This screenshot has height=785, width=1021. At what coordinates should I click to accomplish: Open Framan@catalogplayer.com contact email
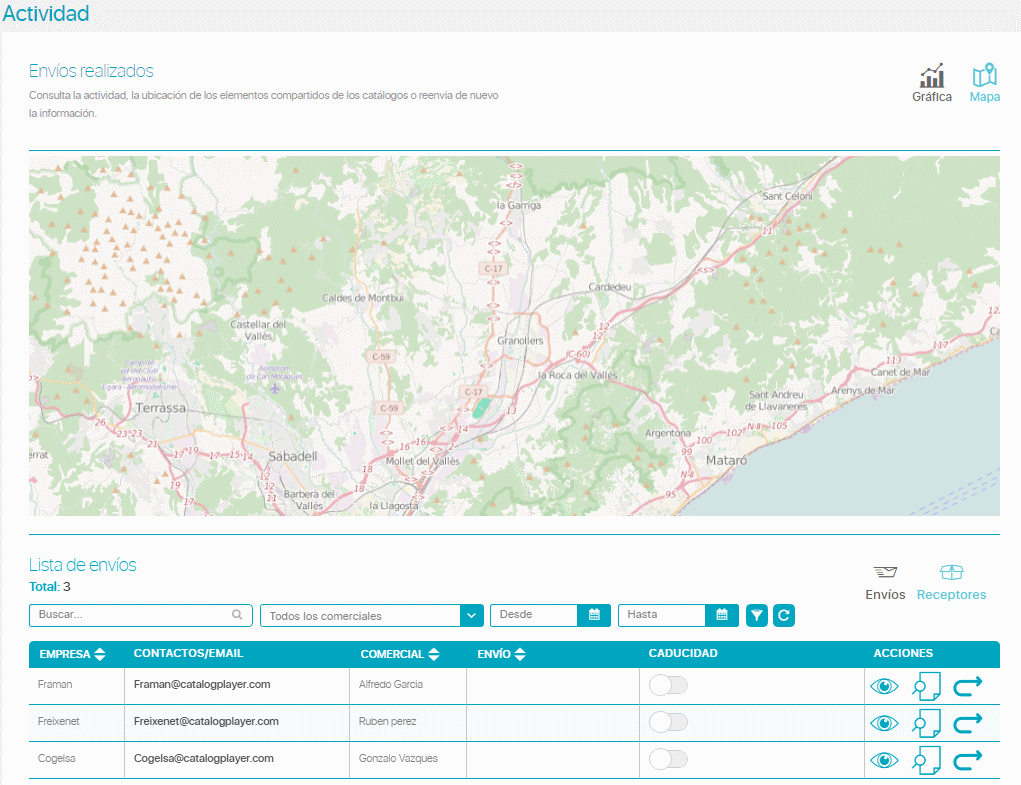203,685
